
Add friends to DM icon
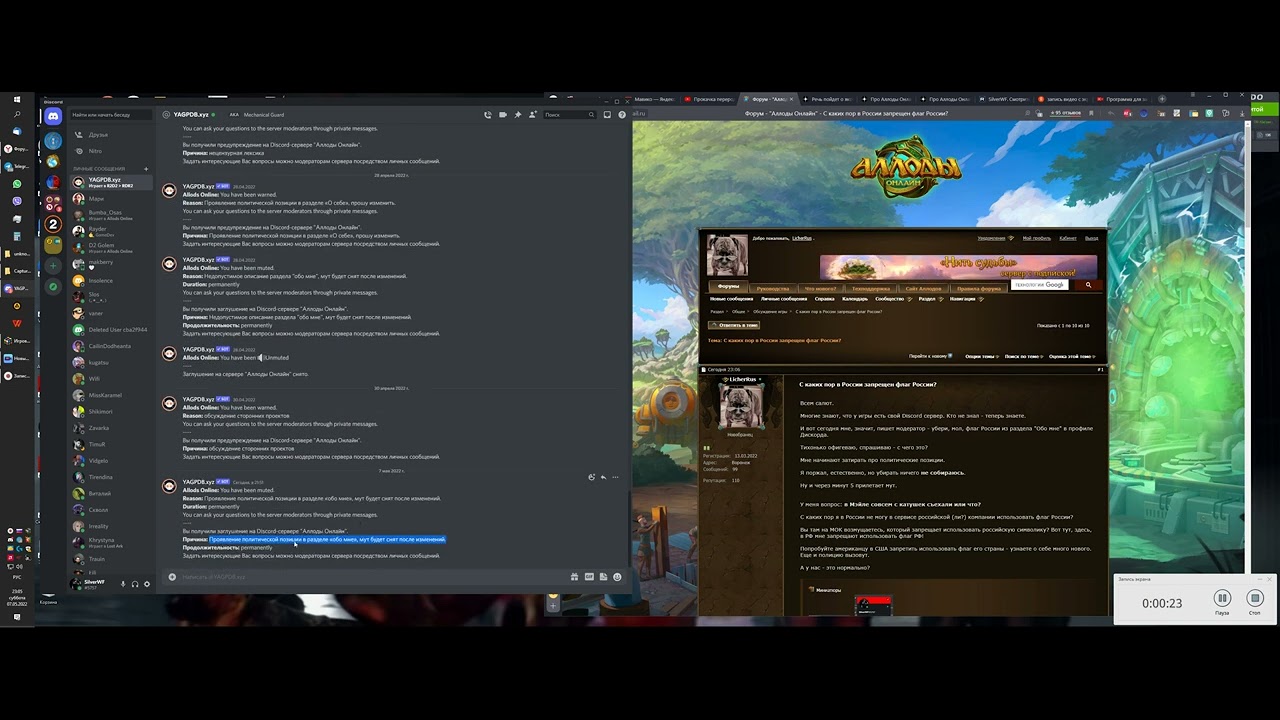tap(531, 115)
